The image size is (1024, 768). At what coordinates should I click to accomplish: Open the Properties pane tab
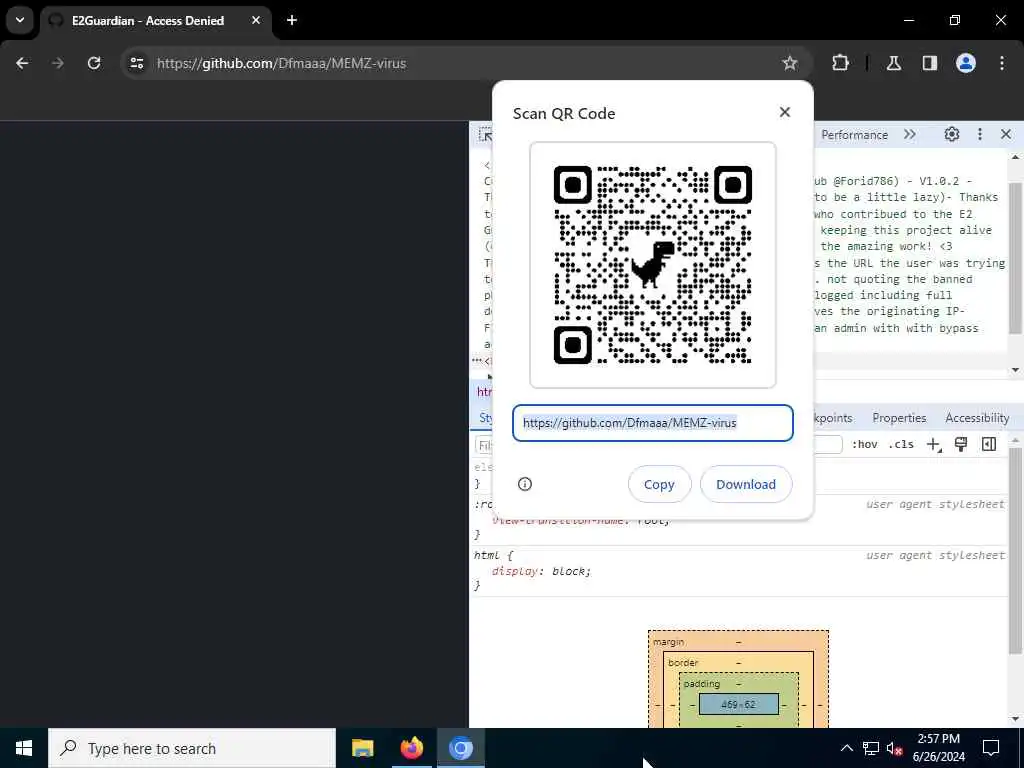pyautogui.click(x=899, y=418)
